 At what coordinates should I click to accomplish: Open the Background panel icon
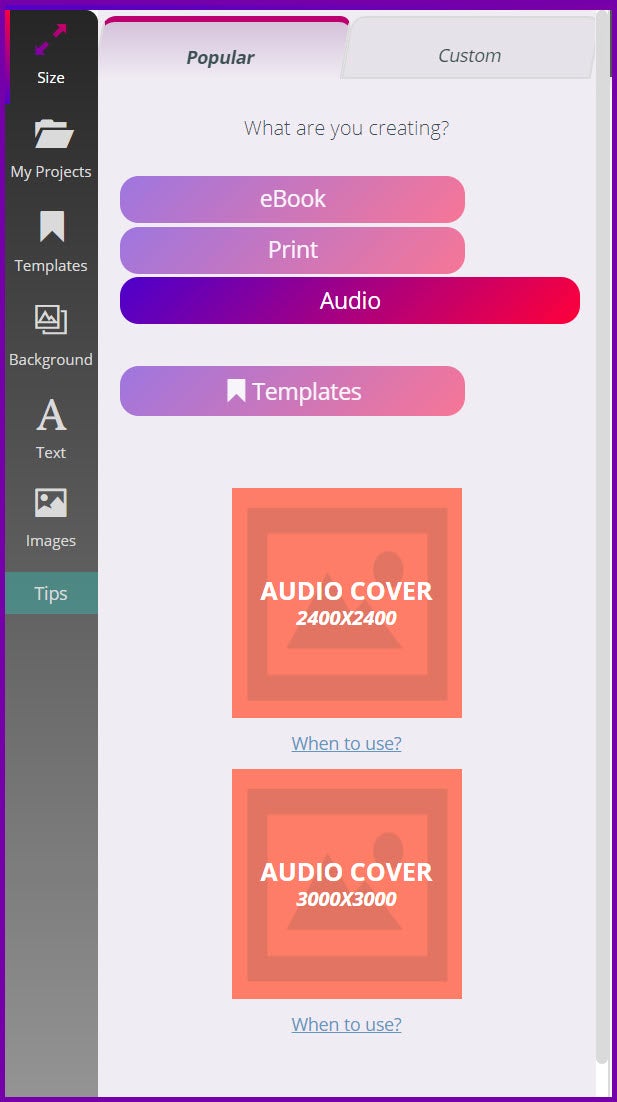51,320
